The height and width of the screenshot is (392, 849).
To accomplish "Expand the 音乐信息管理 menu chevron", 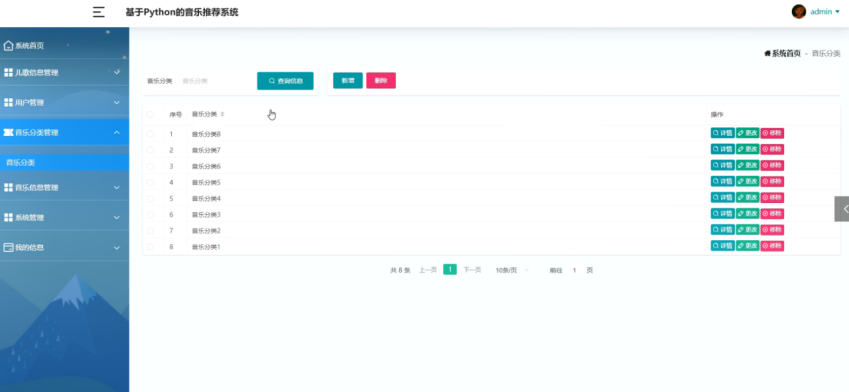I will (x=116, y=187).
